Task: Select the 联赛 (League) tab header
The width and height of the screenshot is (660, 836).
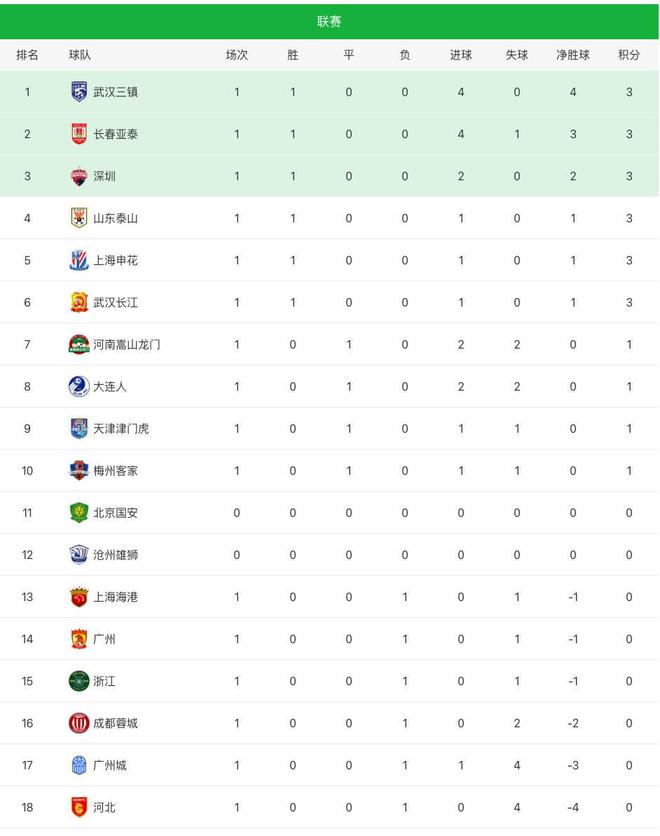Action: 329,21
